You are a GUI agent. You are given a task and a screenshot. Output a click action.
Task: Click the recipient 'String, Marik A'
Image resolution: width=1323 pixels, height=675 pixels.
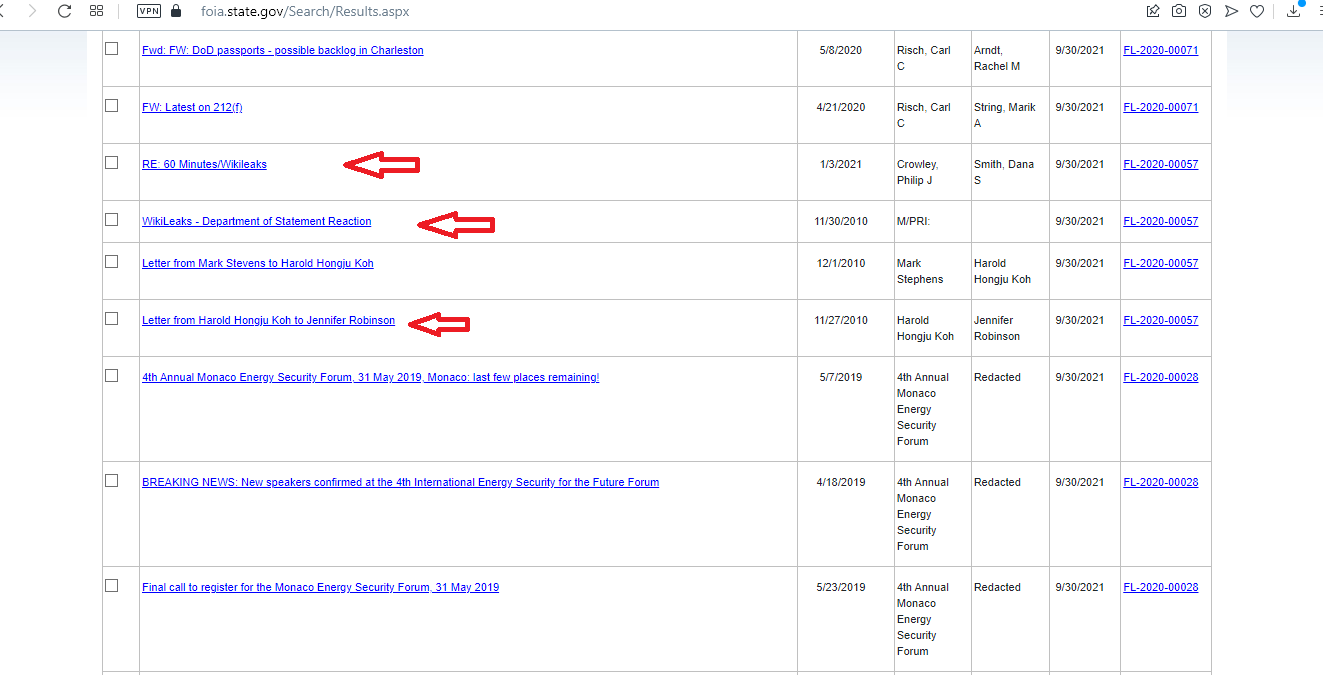(x=1005, y=115)
